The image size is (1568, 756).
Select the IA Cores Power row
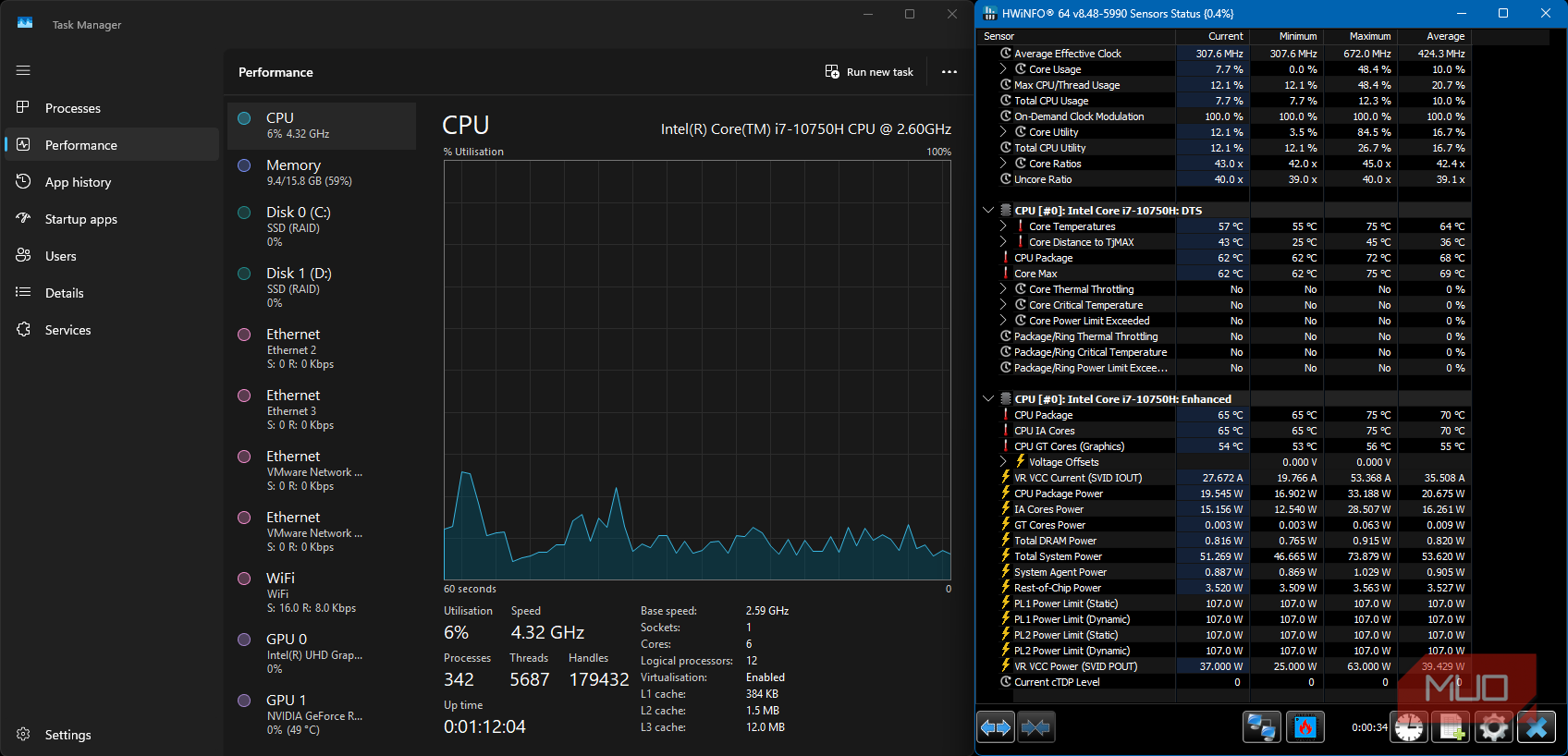tap(1224, 509)
